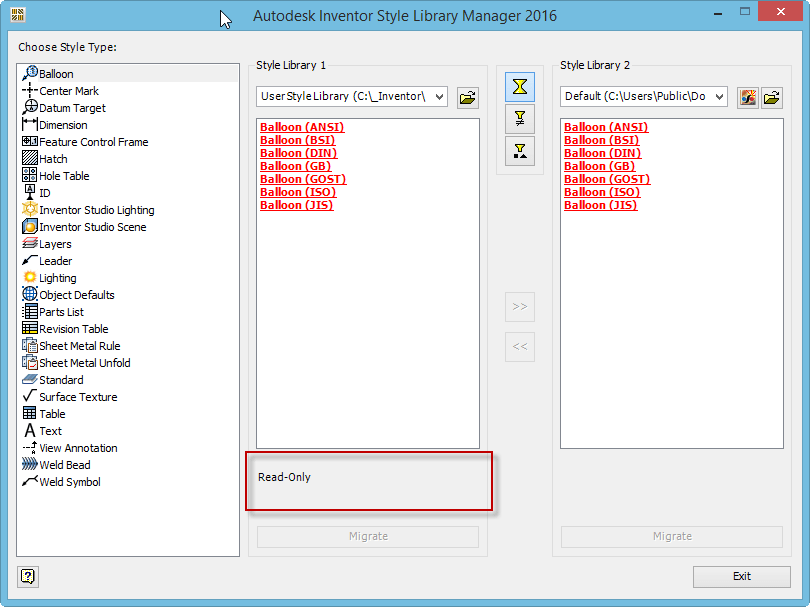
Task: Select the Layers style type
Action: click(x=47, y=244)
